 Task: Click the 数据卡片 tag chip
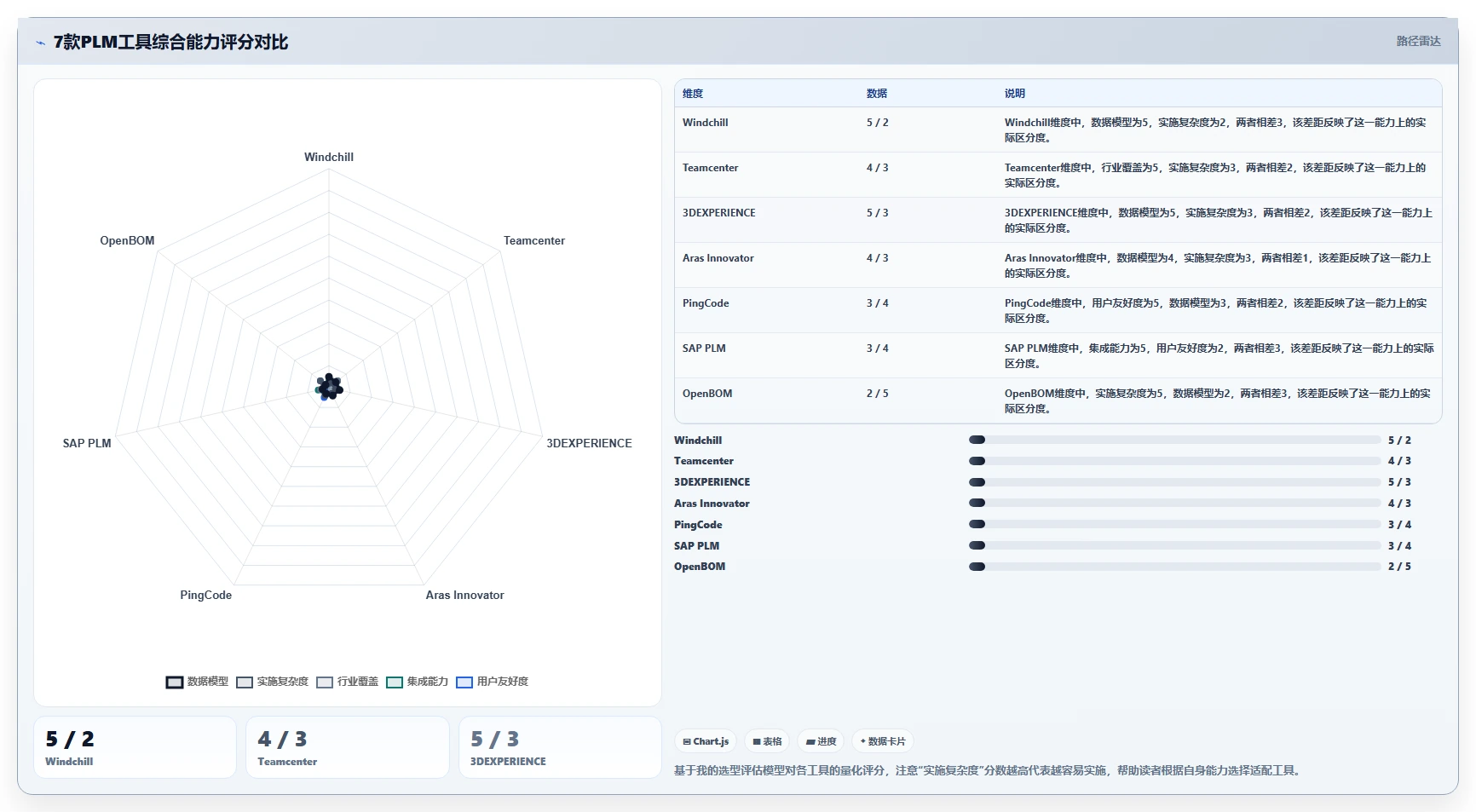(x=883, y=741)
